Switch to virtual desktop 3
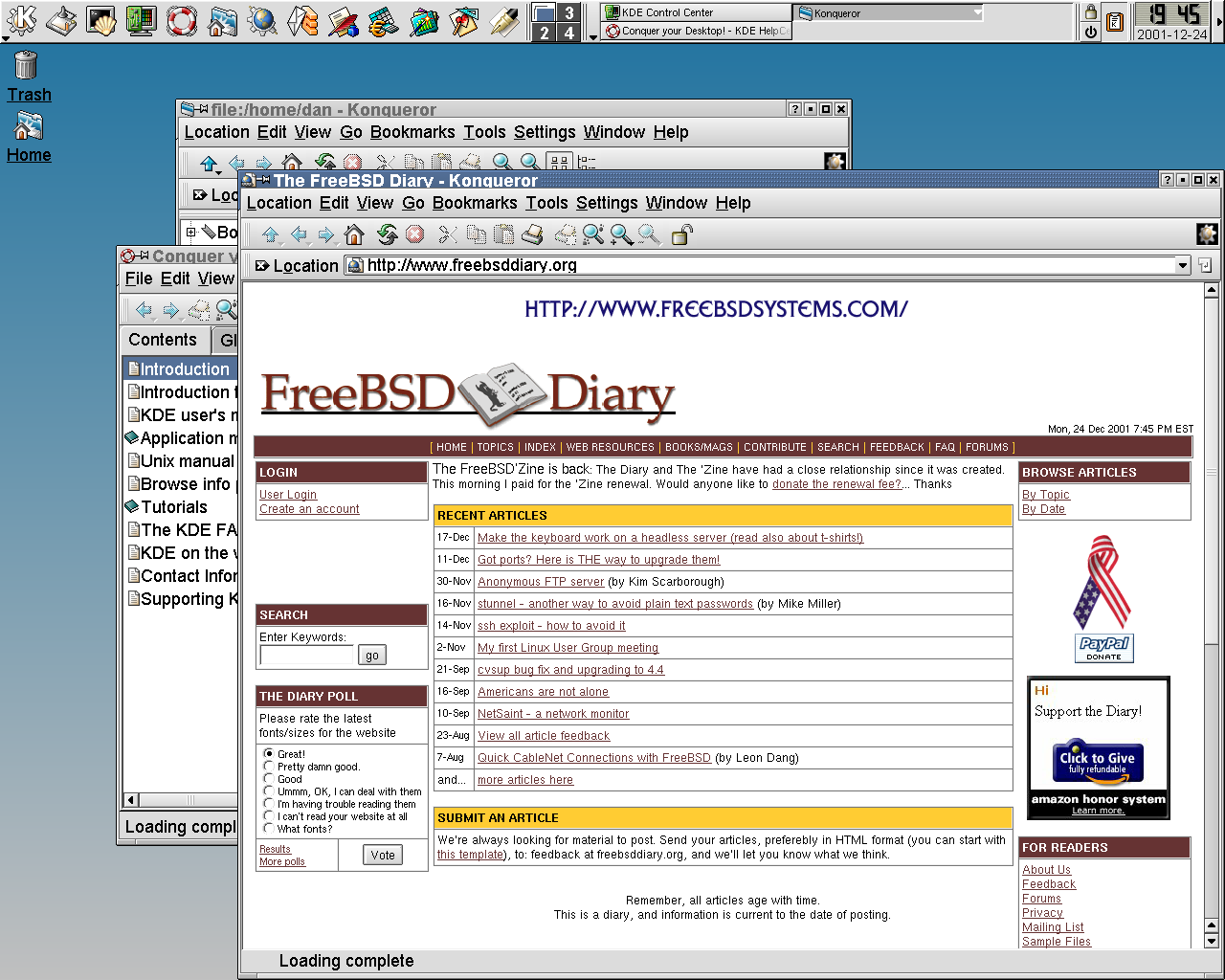The height and width of the screenshot is (980, 1225). tap(568, 12)
